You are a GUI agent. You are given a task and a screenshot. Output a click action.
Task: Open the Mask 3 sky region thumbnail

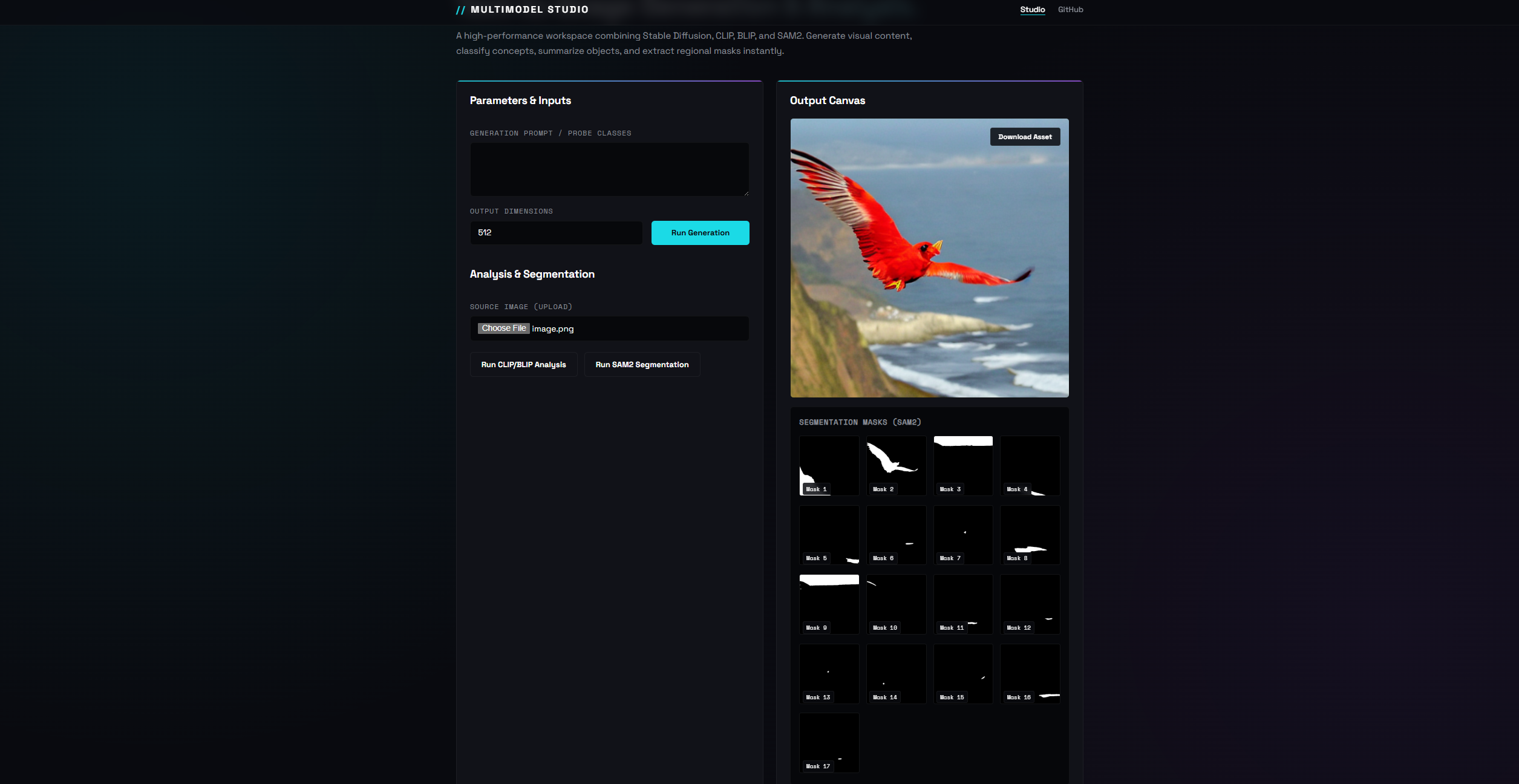(x=963, y=466)
